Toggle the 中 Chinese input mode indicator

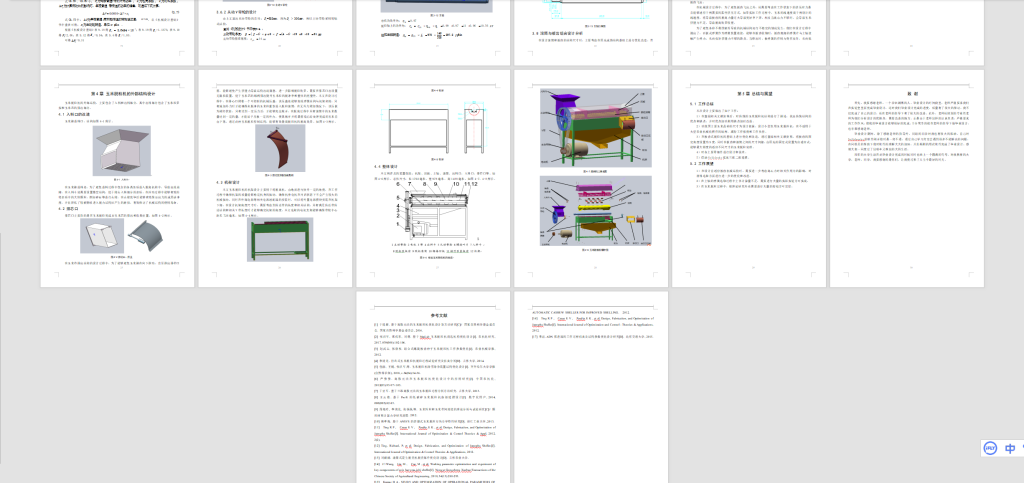1011,449
